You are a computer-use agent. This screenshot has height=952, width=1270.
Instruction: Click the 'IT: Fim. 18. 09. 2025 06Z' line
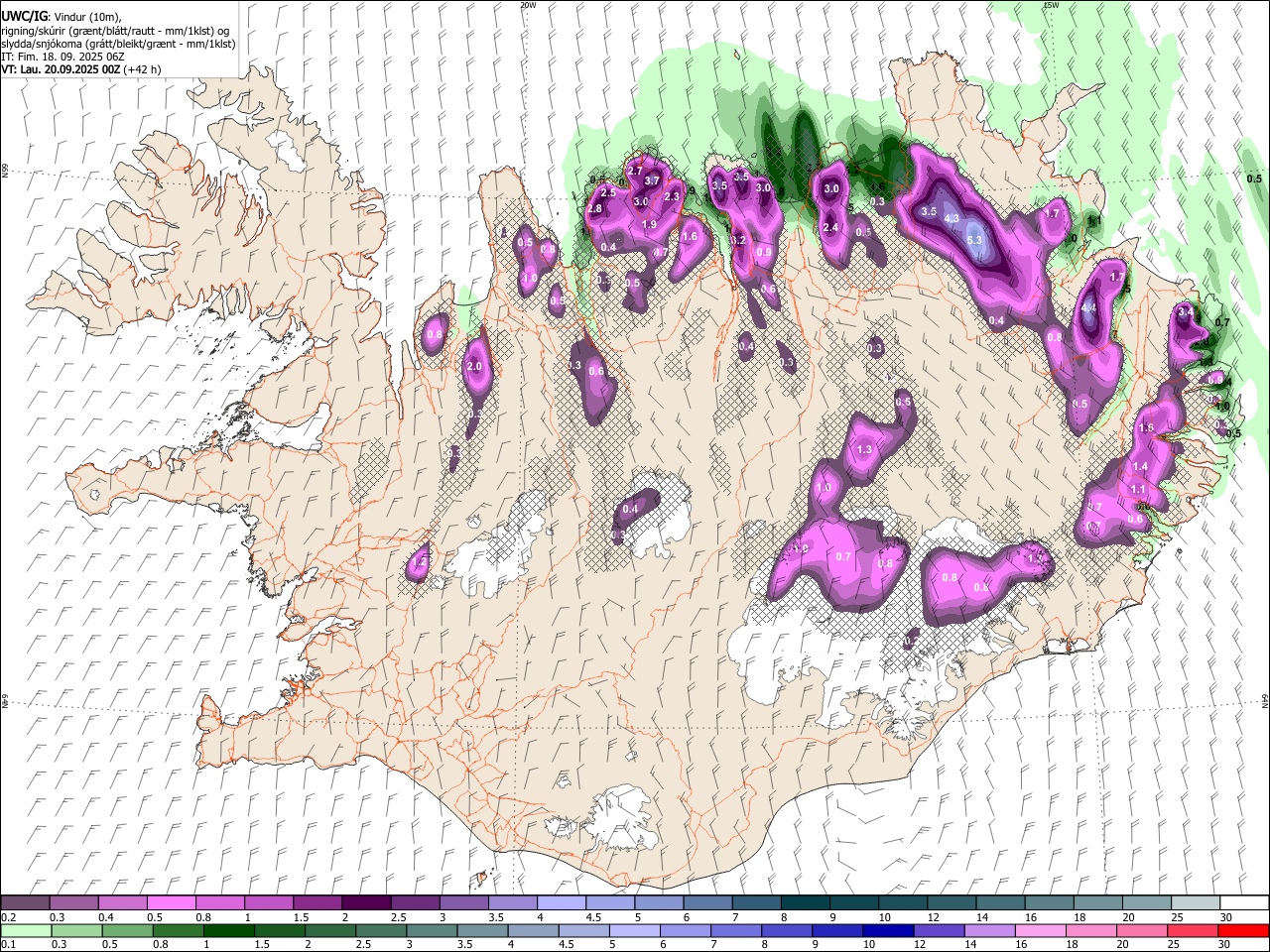click(61, 57)
